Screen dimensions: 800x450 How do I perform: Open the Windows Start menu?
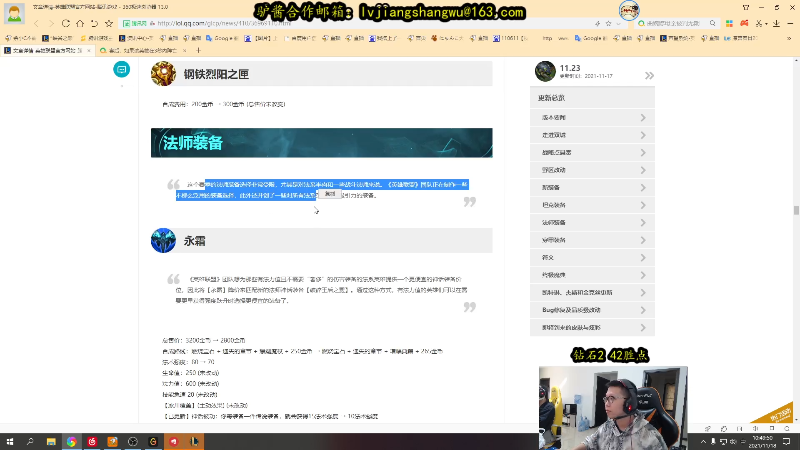point(10,442)
